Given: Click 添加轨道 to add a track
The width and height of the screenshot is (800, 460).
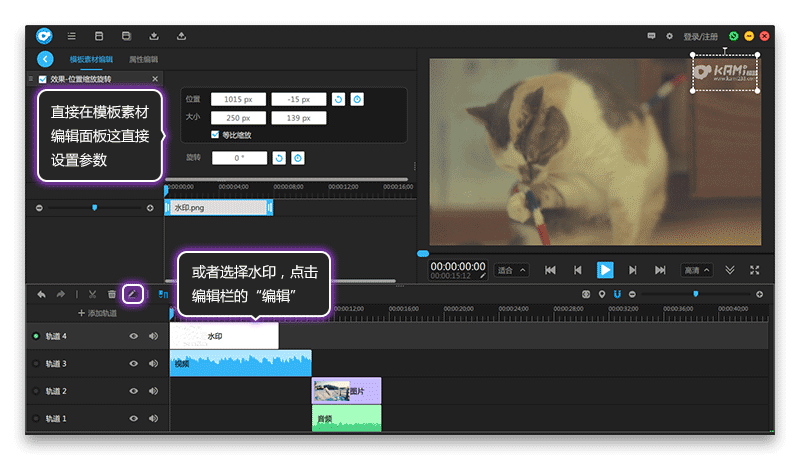Looking at the screenshot, I should coord(97,313).
